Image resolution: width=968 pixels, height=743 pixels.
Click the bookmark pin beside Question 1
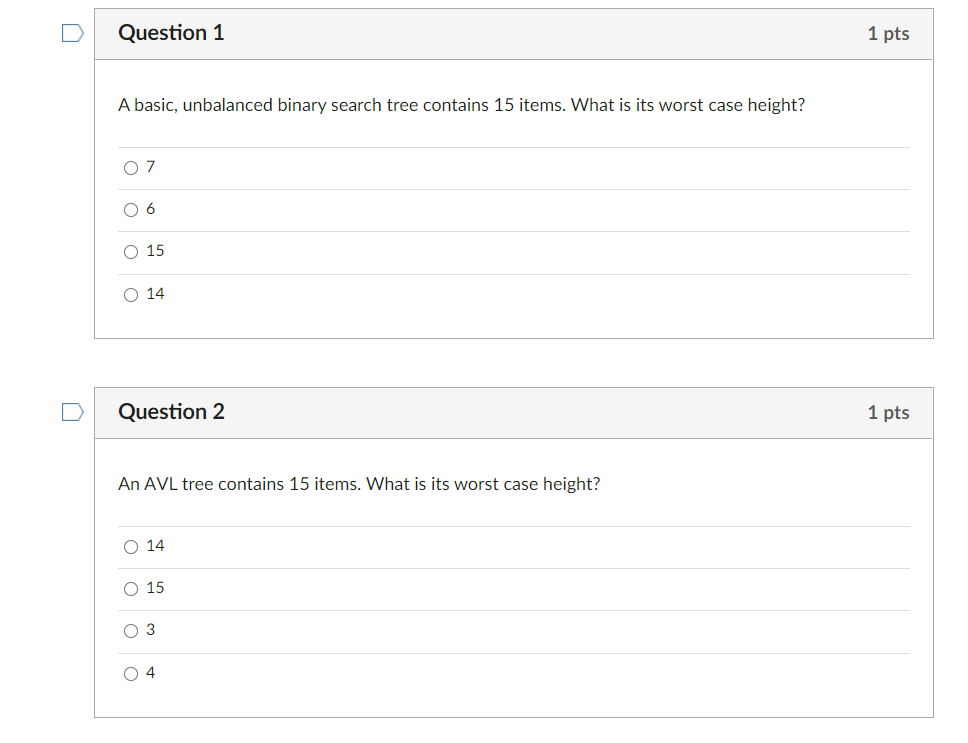(70, 33)
